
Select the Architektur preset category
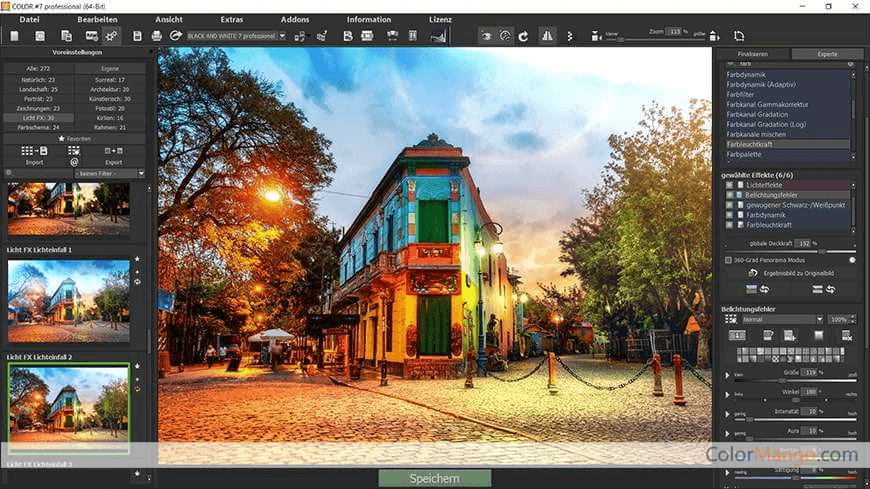(110, 89)
